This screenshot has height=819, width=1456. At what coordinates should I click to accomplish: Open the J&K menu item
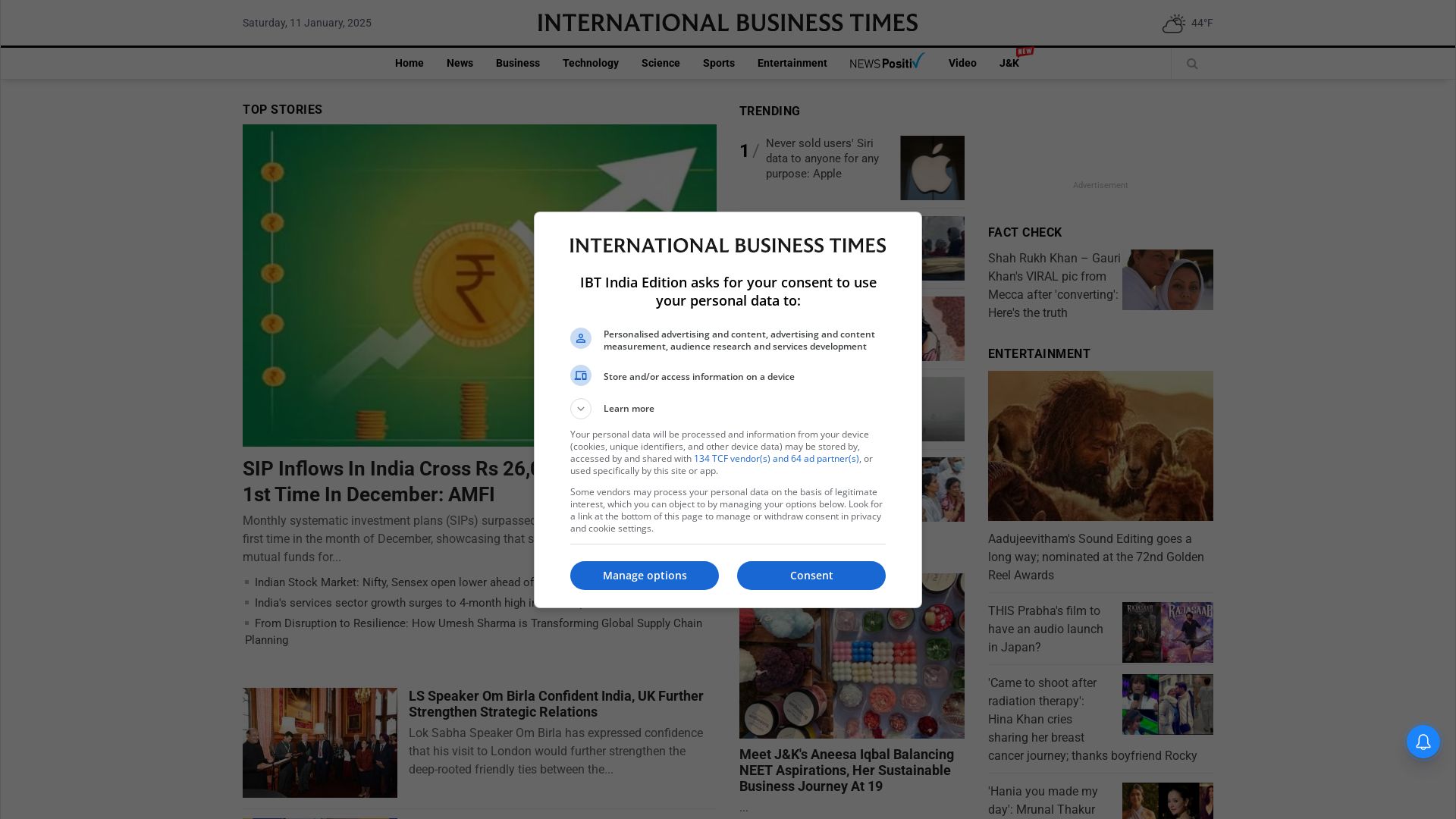click(x=1009, y=63)
